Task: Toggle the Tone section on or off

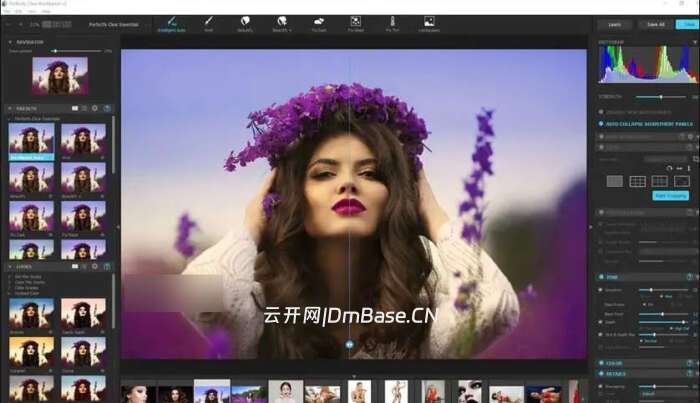Action: pyautogui.click(x=601, y=277)
